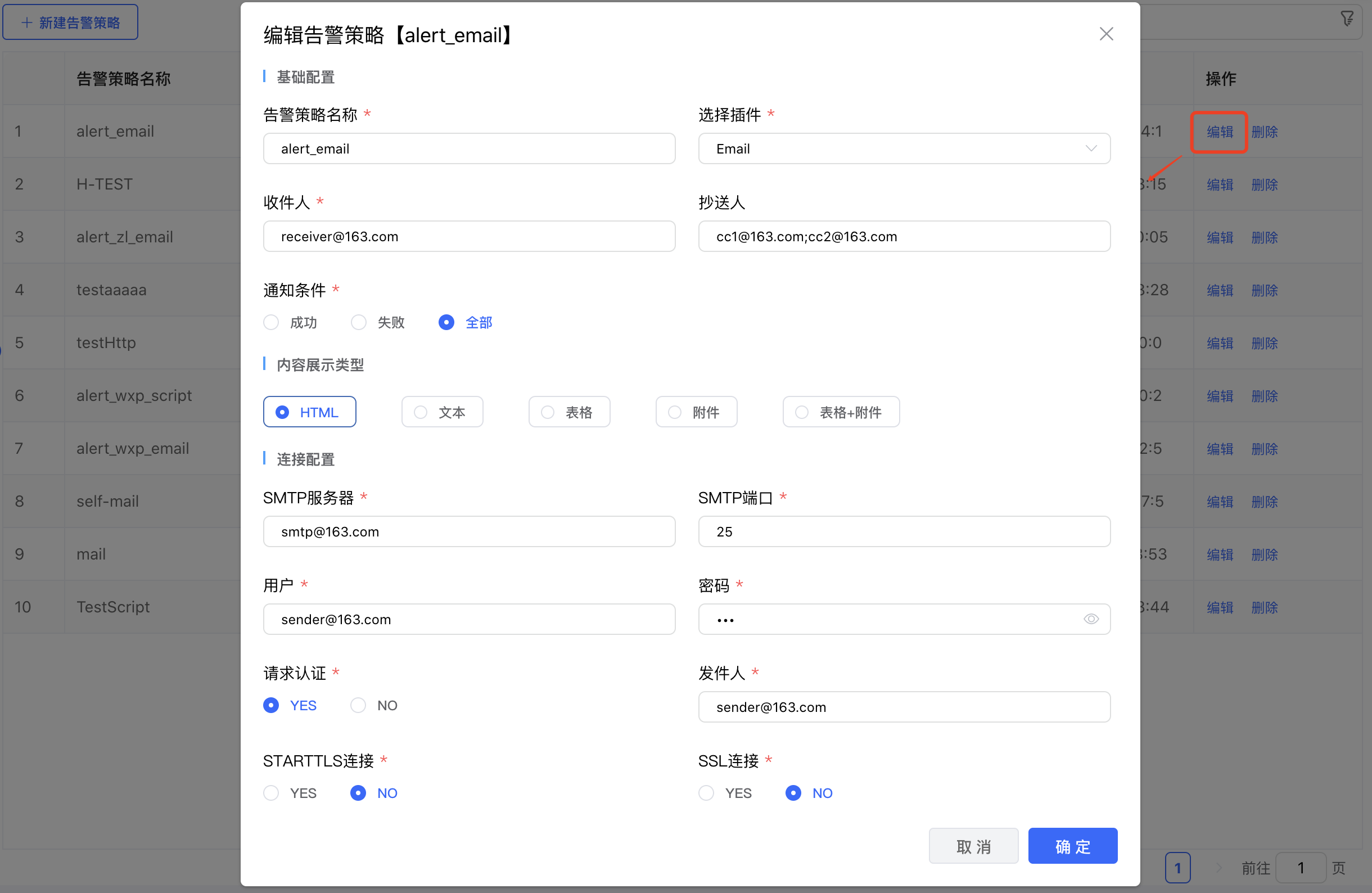The image size is (1372, 893).
Task: Close the edit alert strategy dialog
Action: [1105, 34]
